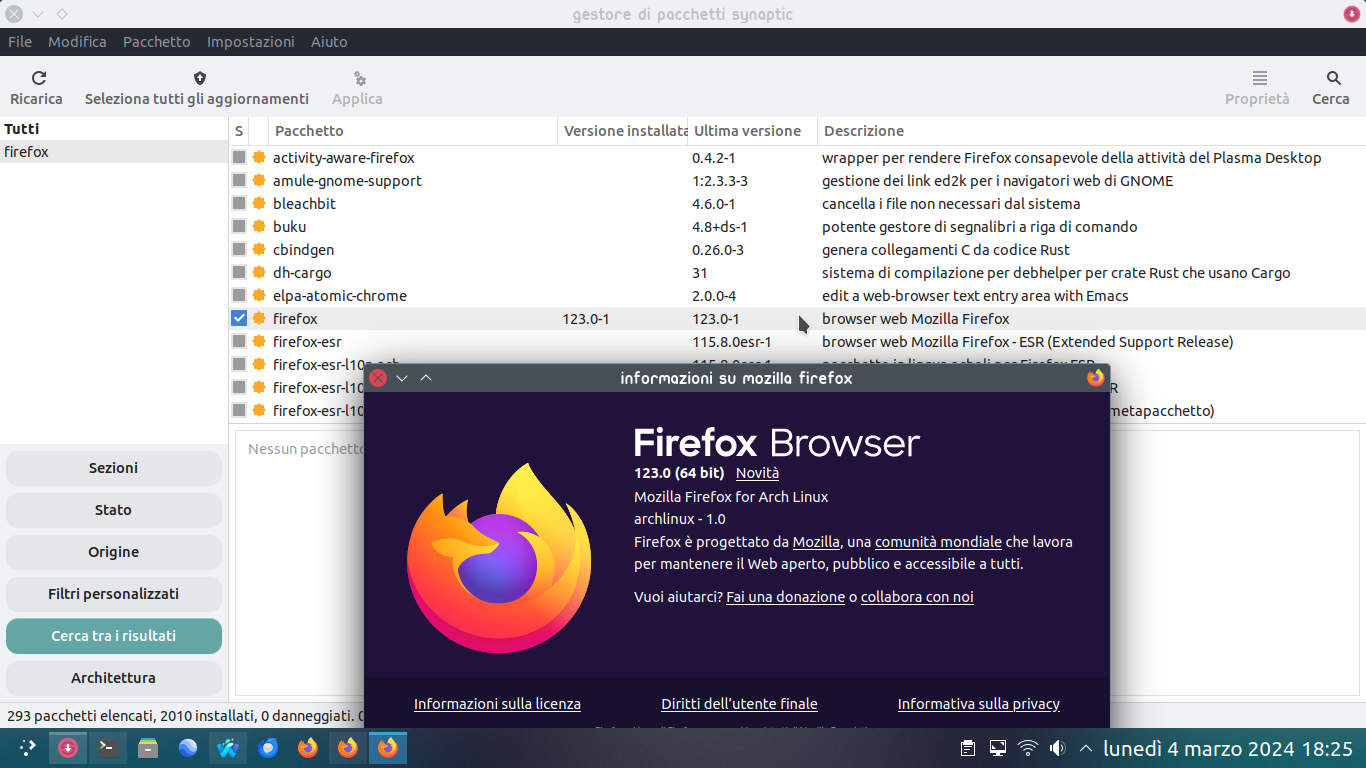Open the Aiuto menu
This screenshot has height=768, width=1366.
pos(329,42)
